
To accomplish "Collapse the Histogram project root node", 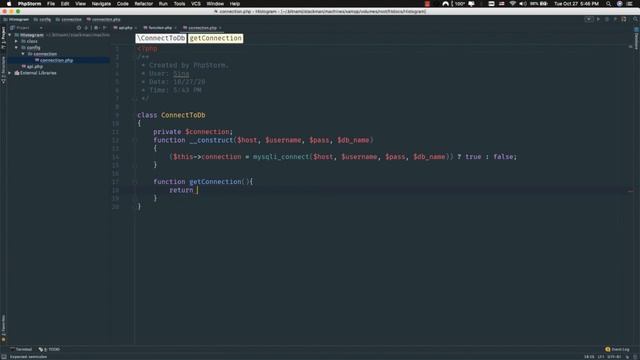I will pos(10,35).
